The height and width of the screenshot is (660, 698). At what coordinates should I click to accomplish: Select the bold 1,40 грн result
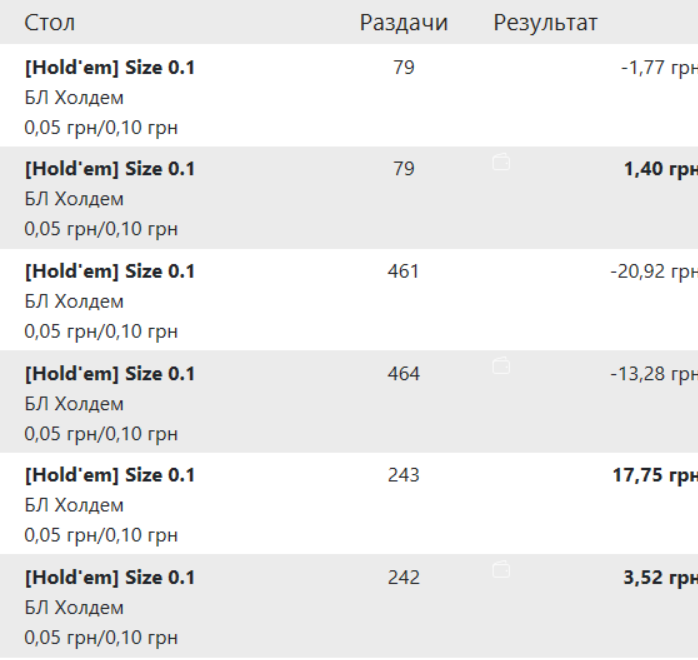point(661,169)
